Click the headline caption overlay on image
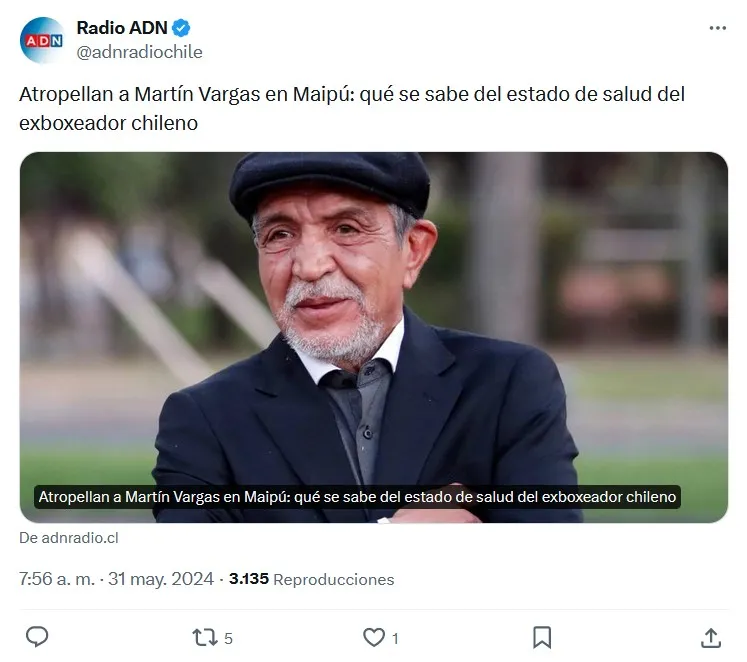The height and width of the screenshot is (662, 747). [357, 497]
